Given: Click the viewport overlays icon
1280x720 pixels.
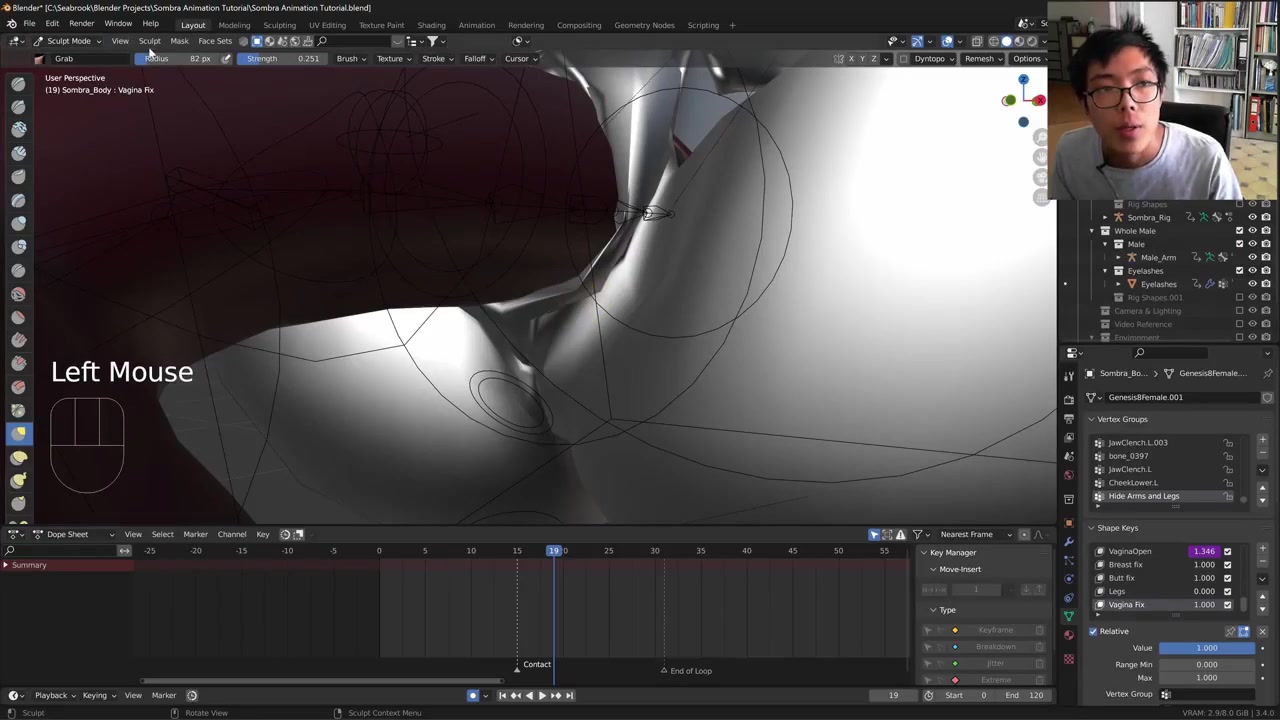Looking at the screenshot, I should tap(947, 41).
